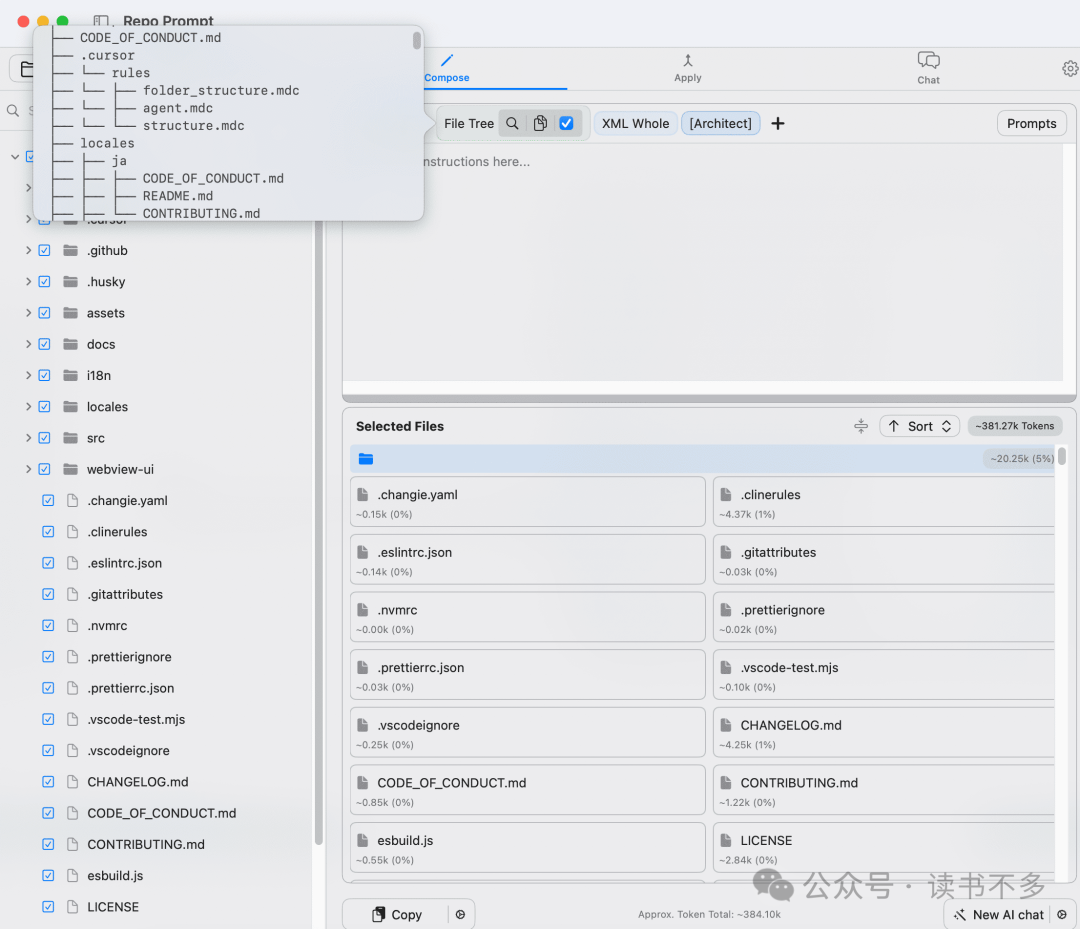
Task: Click the File Tree search magnifier icon
Action: click(512, 123)
